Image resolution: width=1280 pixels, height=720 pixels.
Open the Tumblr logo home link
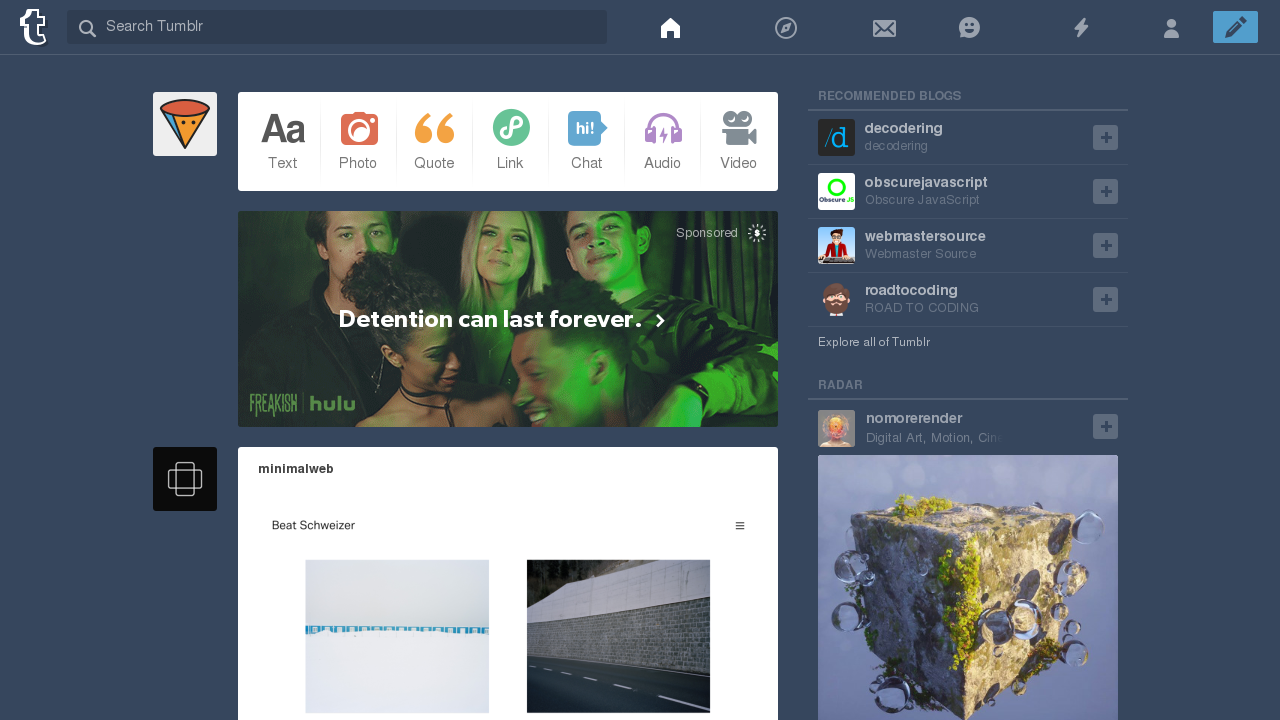(x=33, y=27)
